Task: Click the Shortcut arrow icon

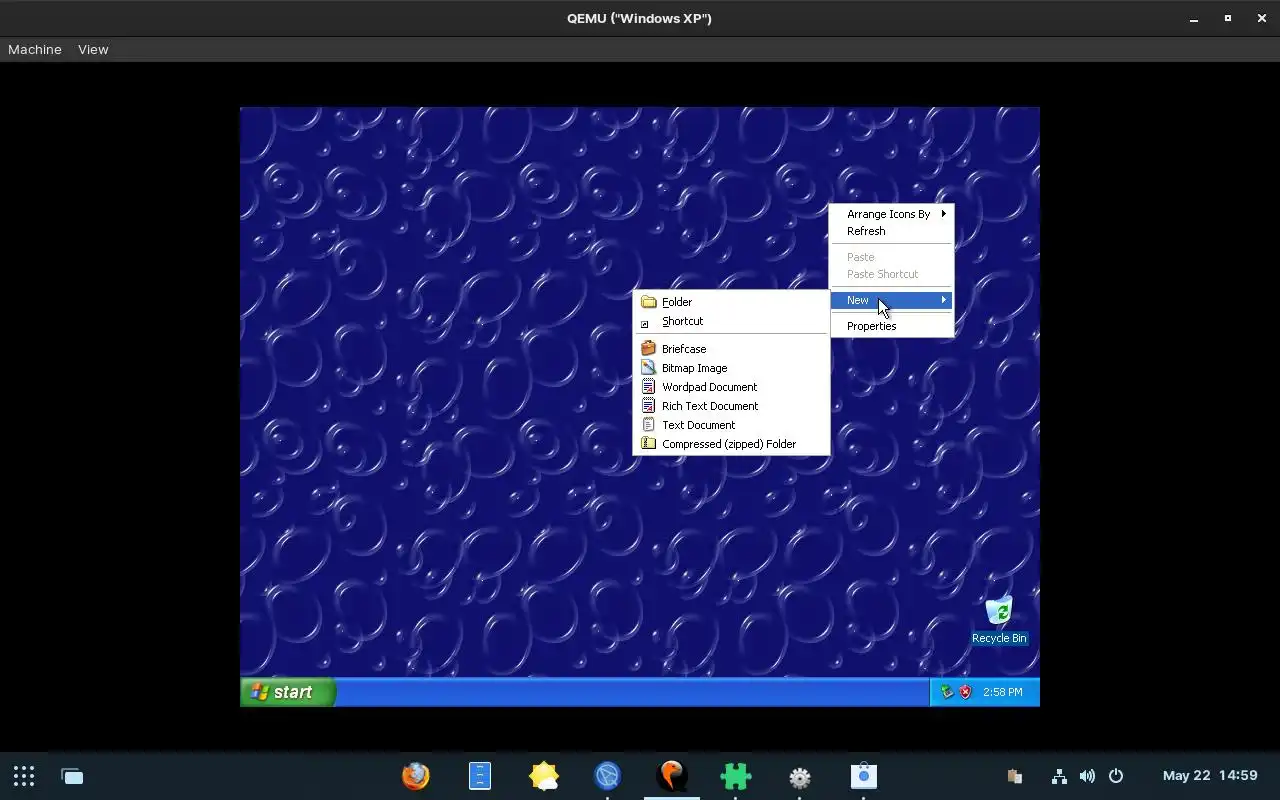Action: tap(645, 324)
